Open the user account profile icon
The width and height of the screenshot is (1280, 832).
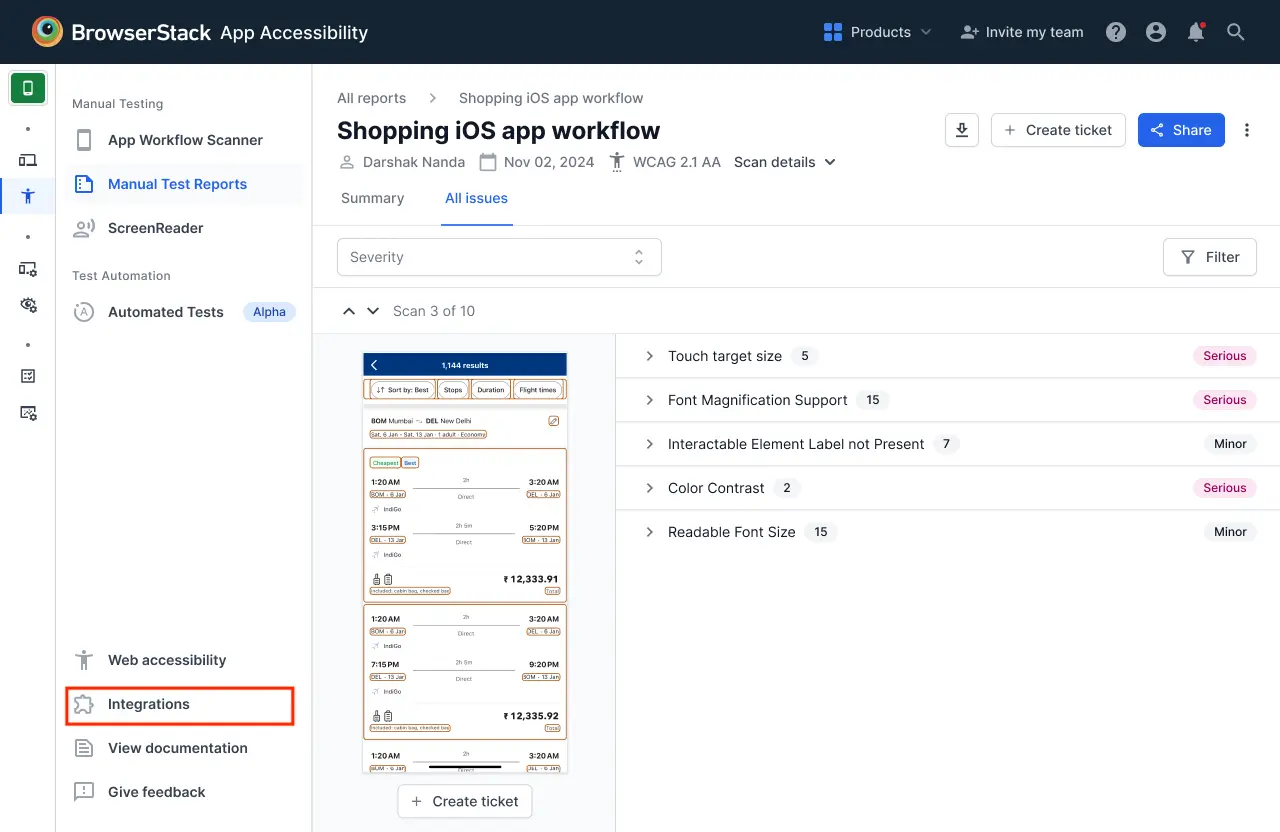(x=1156, y=32)
